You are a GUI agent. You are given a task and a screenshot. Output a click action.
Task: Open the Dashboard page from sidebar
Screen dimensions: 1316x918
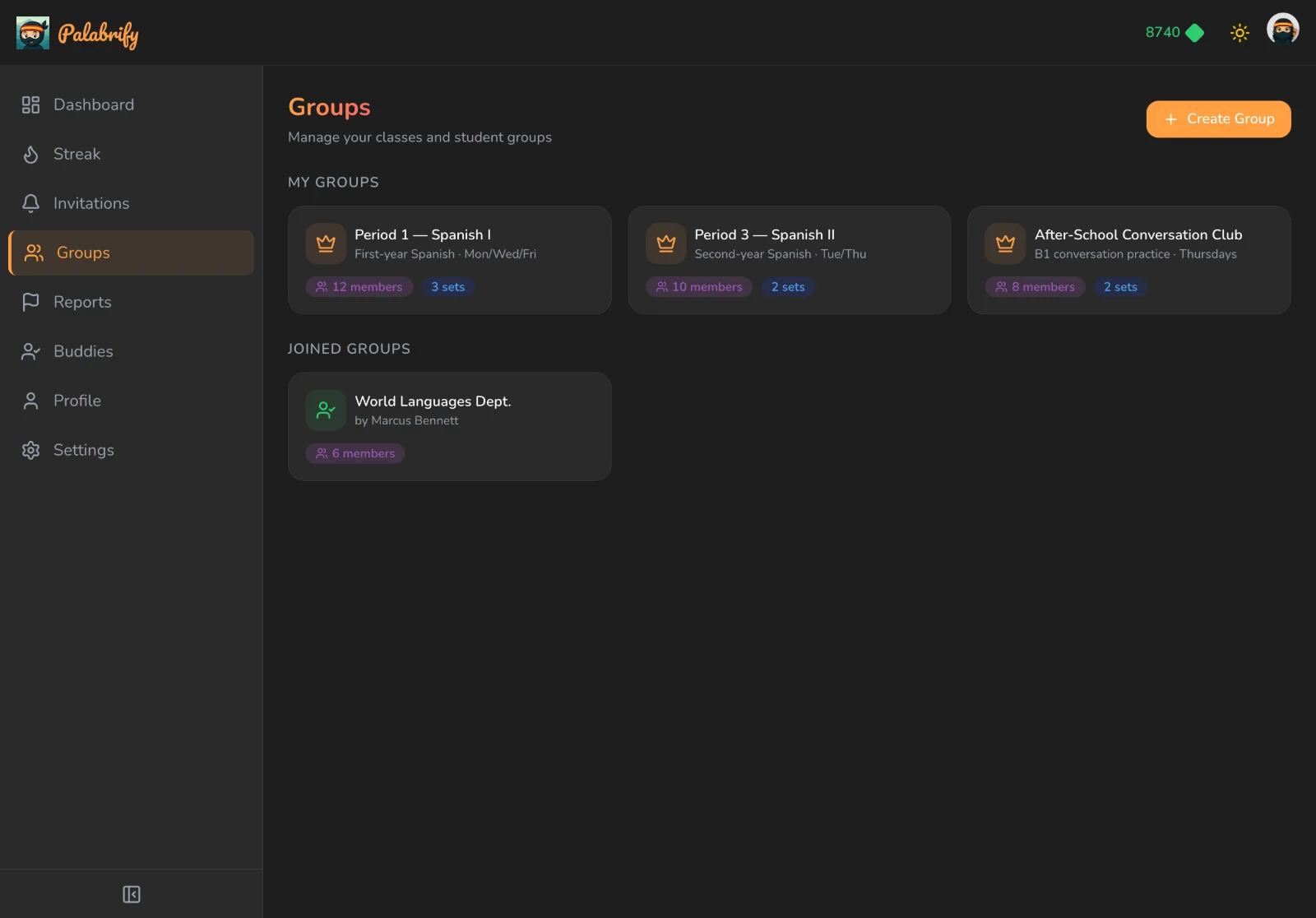132,104
